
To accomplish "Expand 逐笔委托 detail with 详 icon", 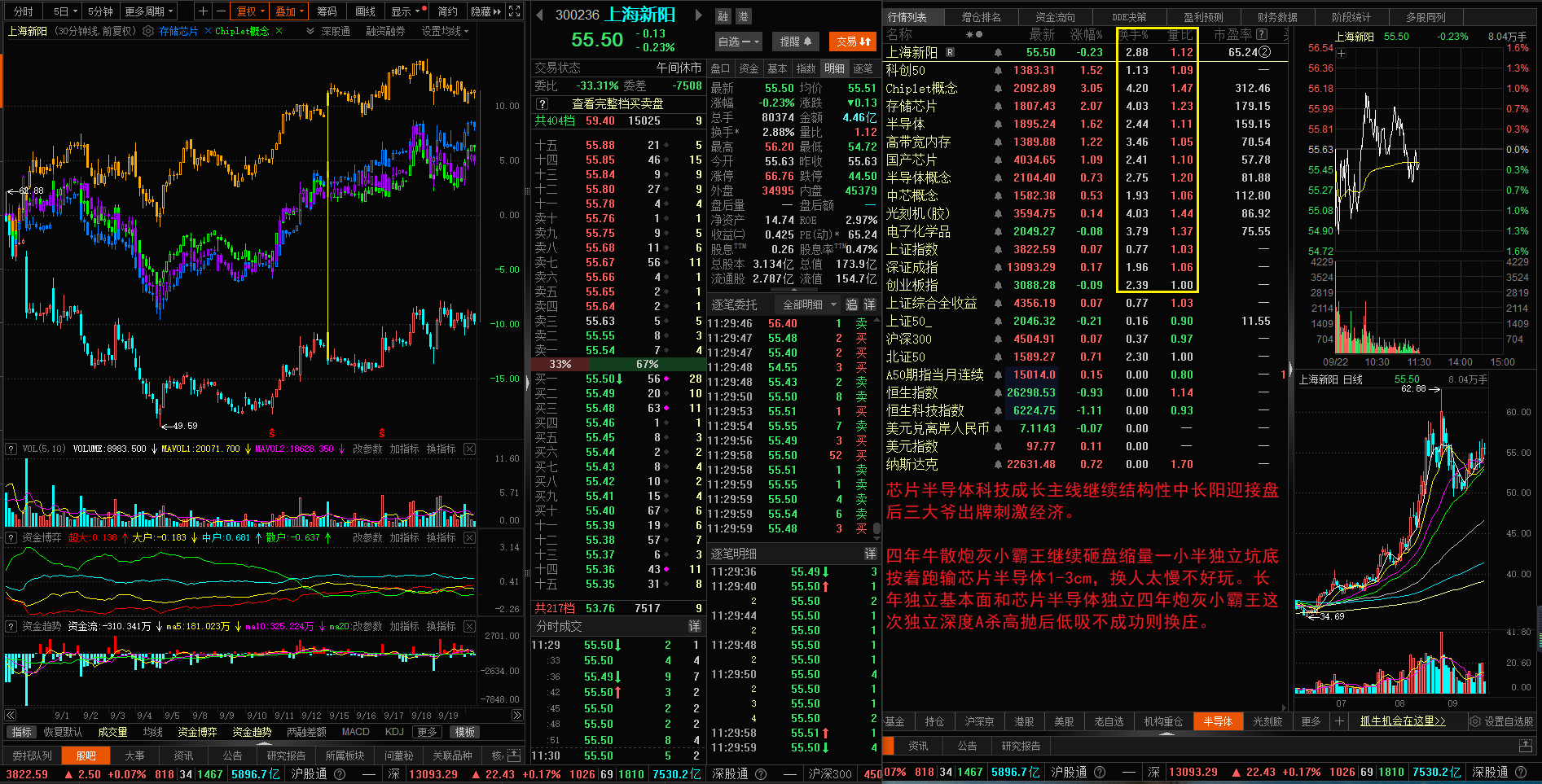I will (x=870, y=304).
